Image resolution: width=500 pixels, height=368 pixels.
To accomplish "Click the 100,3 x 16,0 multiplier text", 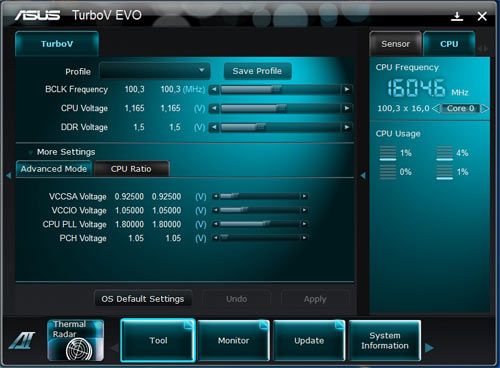I will (x=403, y=108).
